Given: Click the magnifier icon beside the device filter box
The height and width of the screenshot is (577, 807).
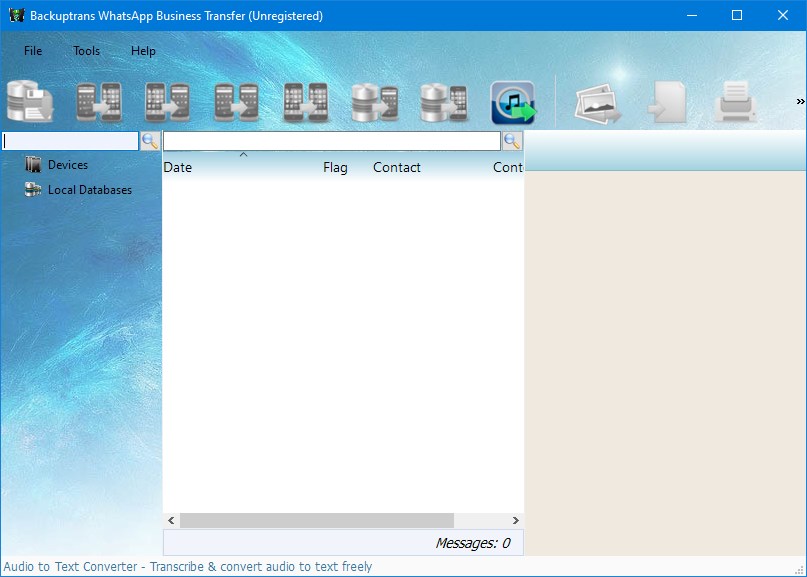Looking at the screenshot, I should pyautogui.click(x=150, y=141).
